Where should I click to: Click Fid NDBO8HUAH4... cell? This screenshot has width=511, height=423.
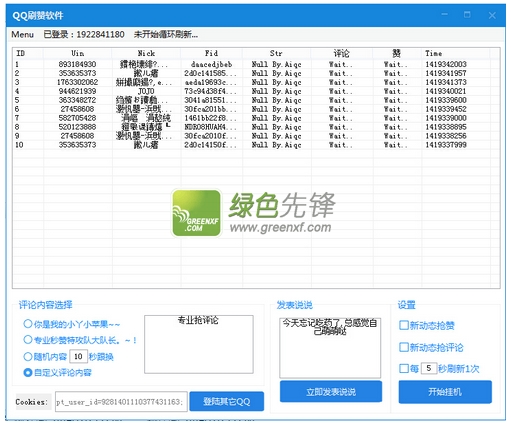[210, 127]
